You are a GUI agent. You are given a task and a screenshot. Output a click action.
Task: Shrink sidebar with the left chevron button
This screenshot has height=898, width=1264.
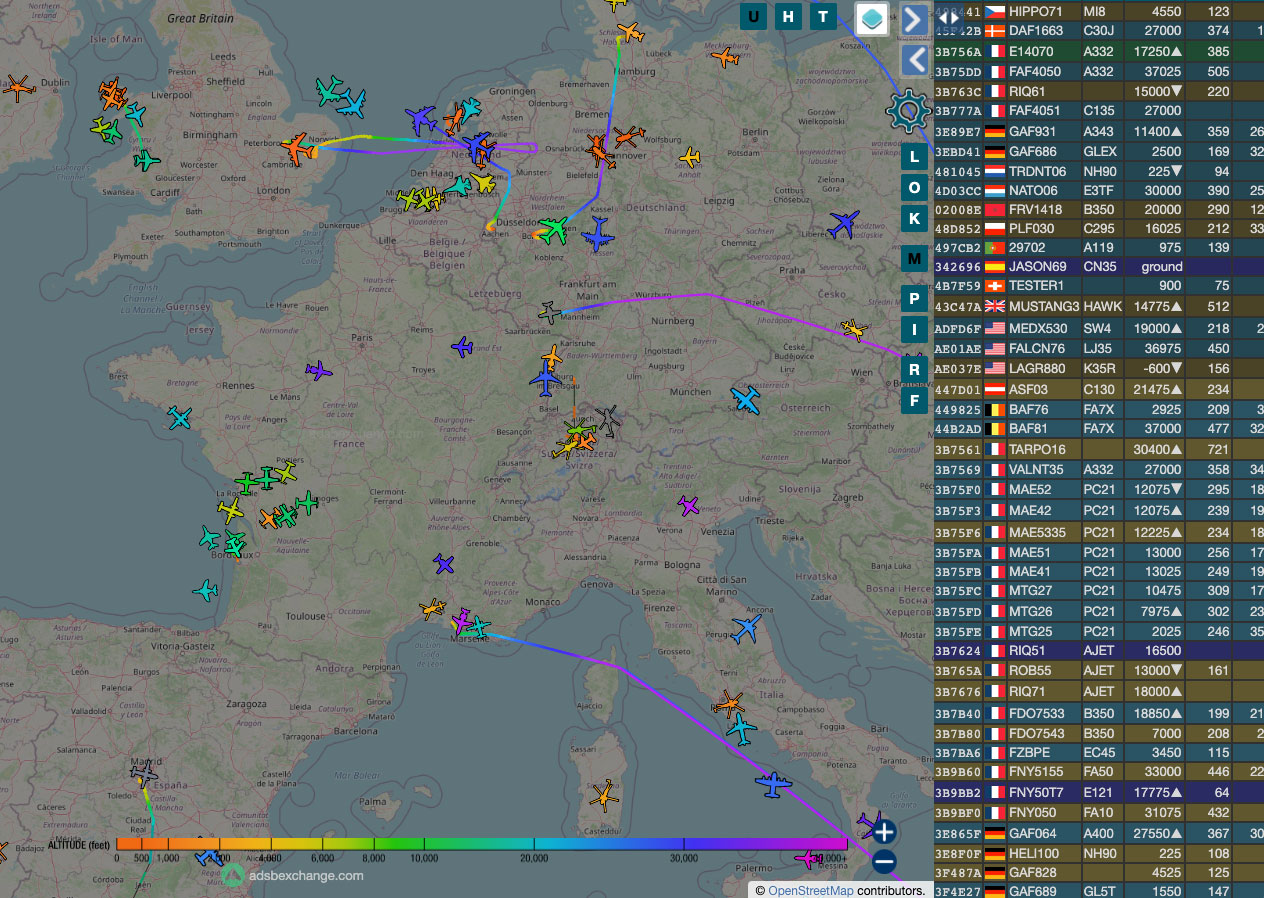tap(914, 60)
